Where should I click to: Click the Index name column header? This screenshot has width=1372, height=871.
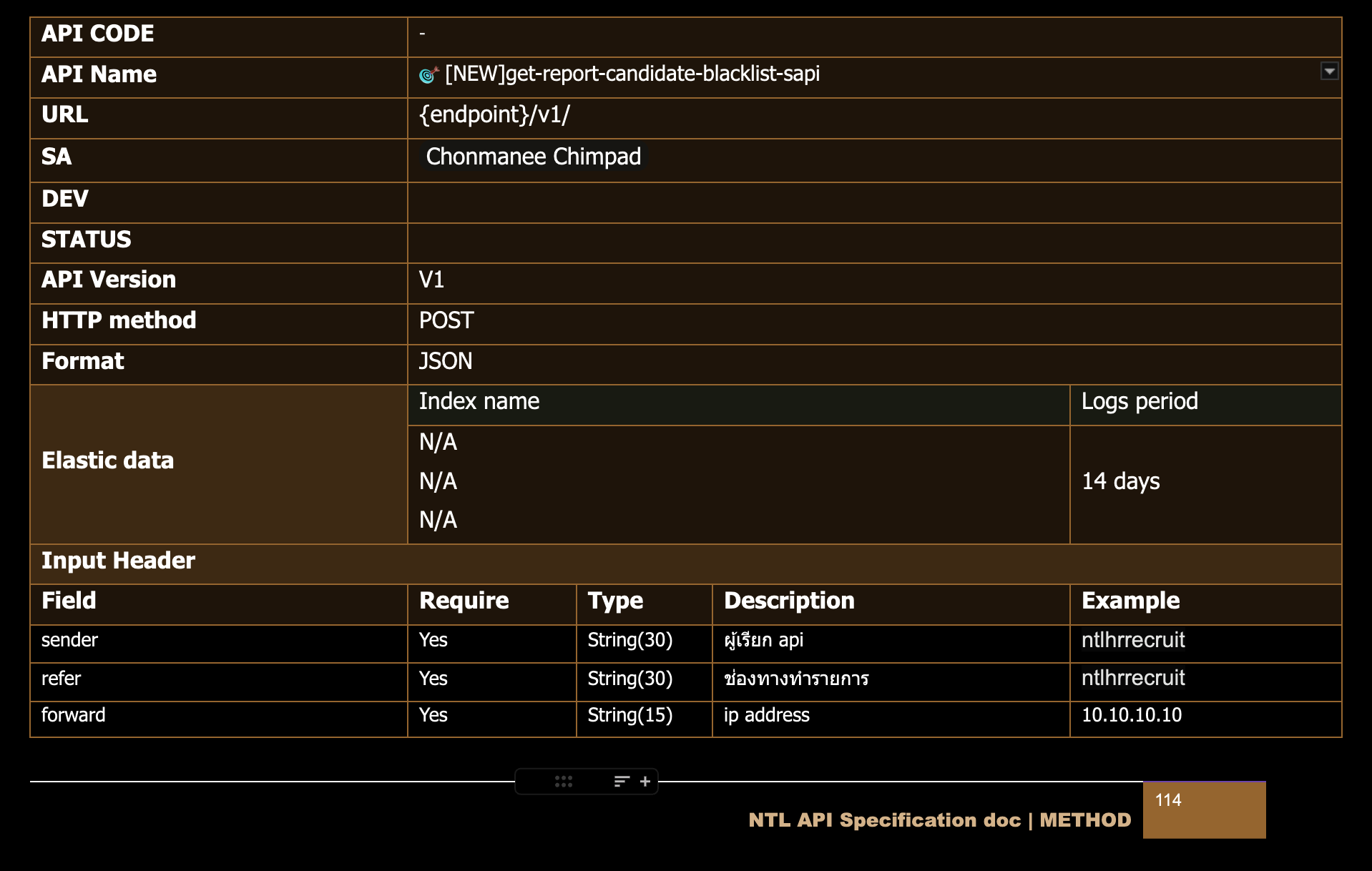point(479,401)
